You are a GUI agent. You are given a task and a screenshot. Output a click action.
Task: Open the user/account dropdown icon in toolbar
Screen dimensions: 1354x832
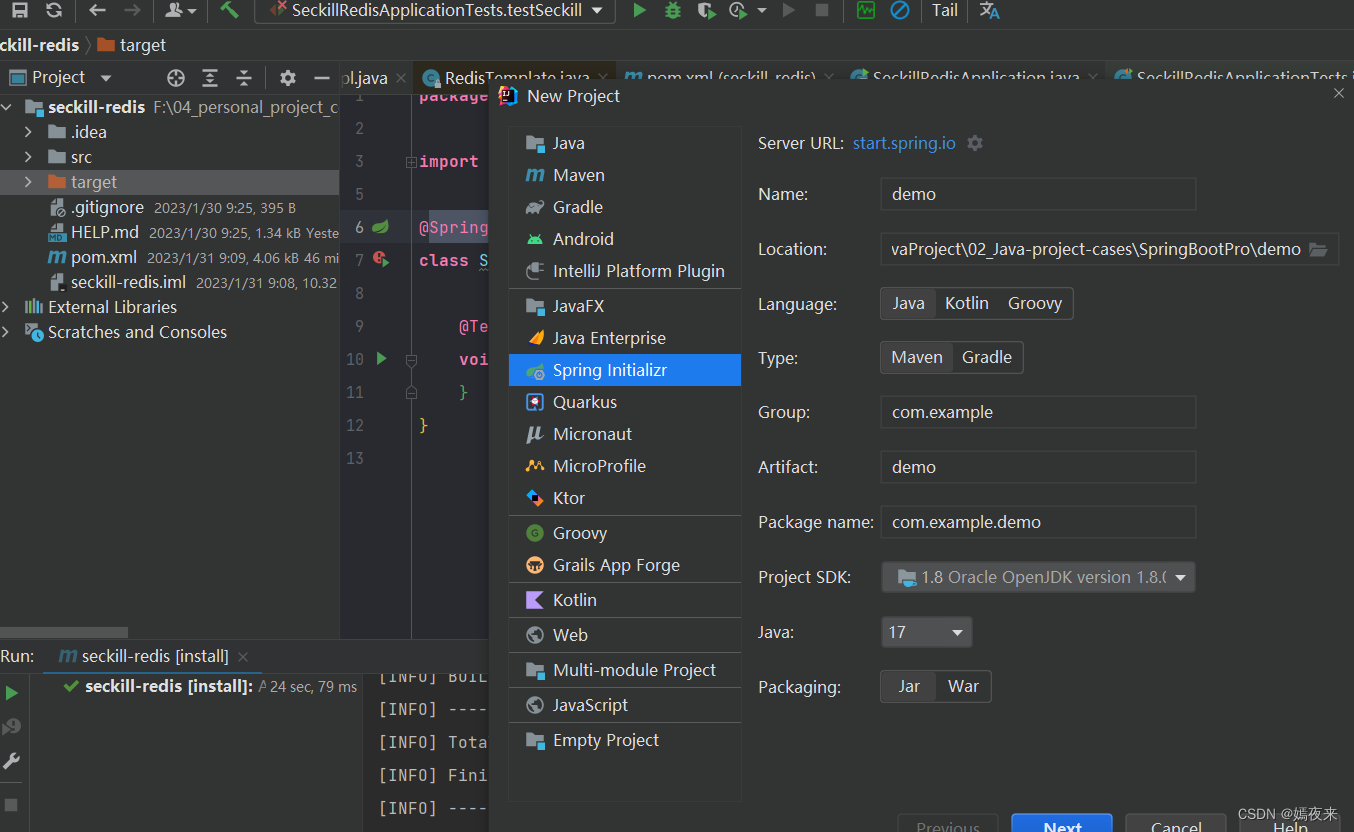click(x=180, y=10)
